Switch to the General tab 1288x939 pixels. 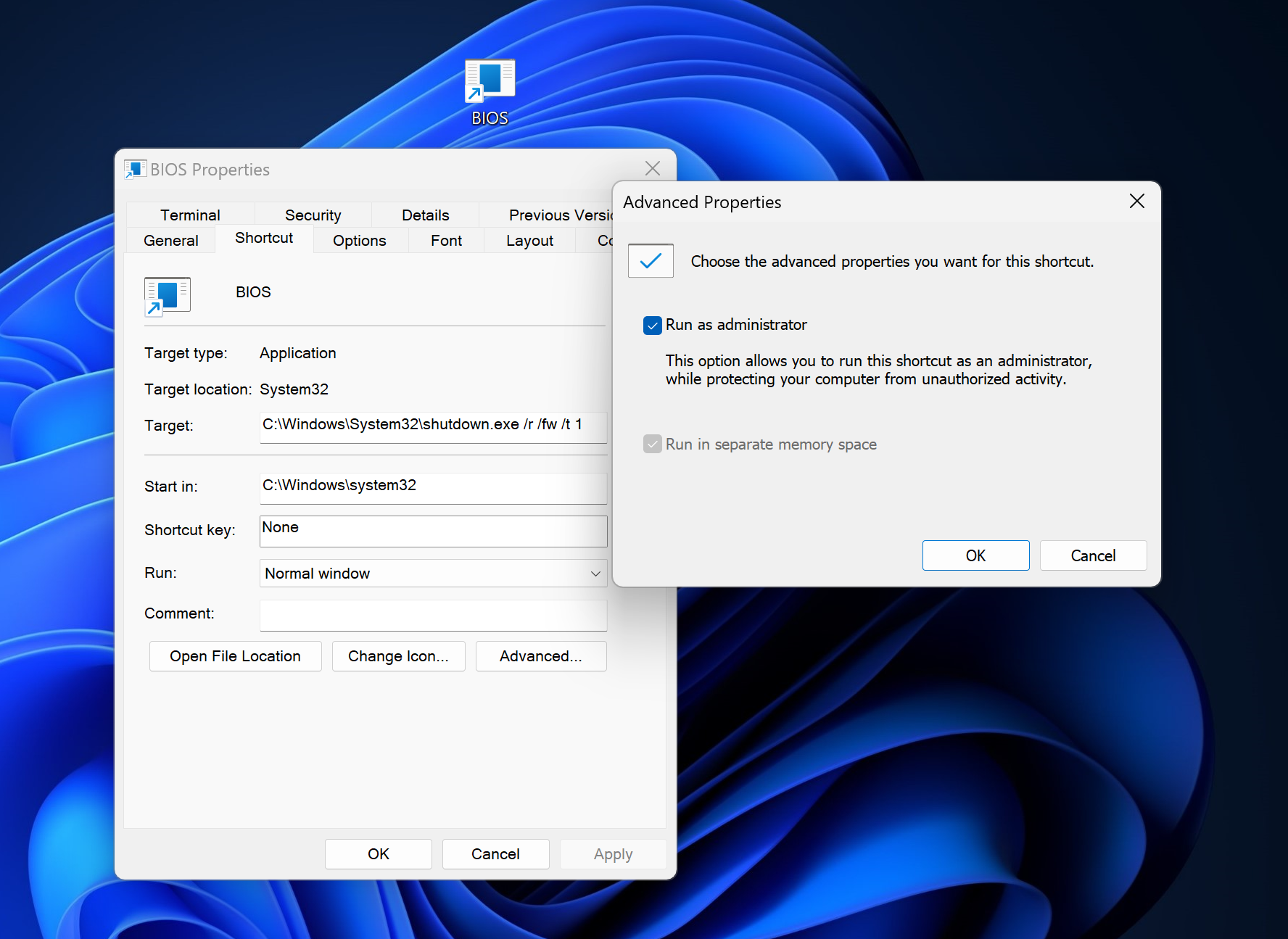pos(170,241)
